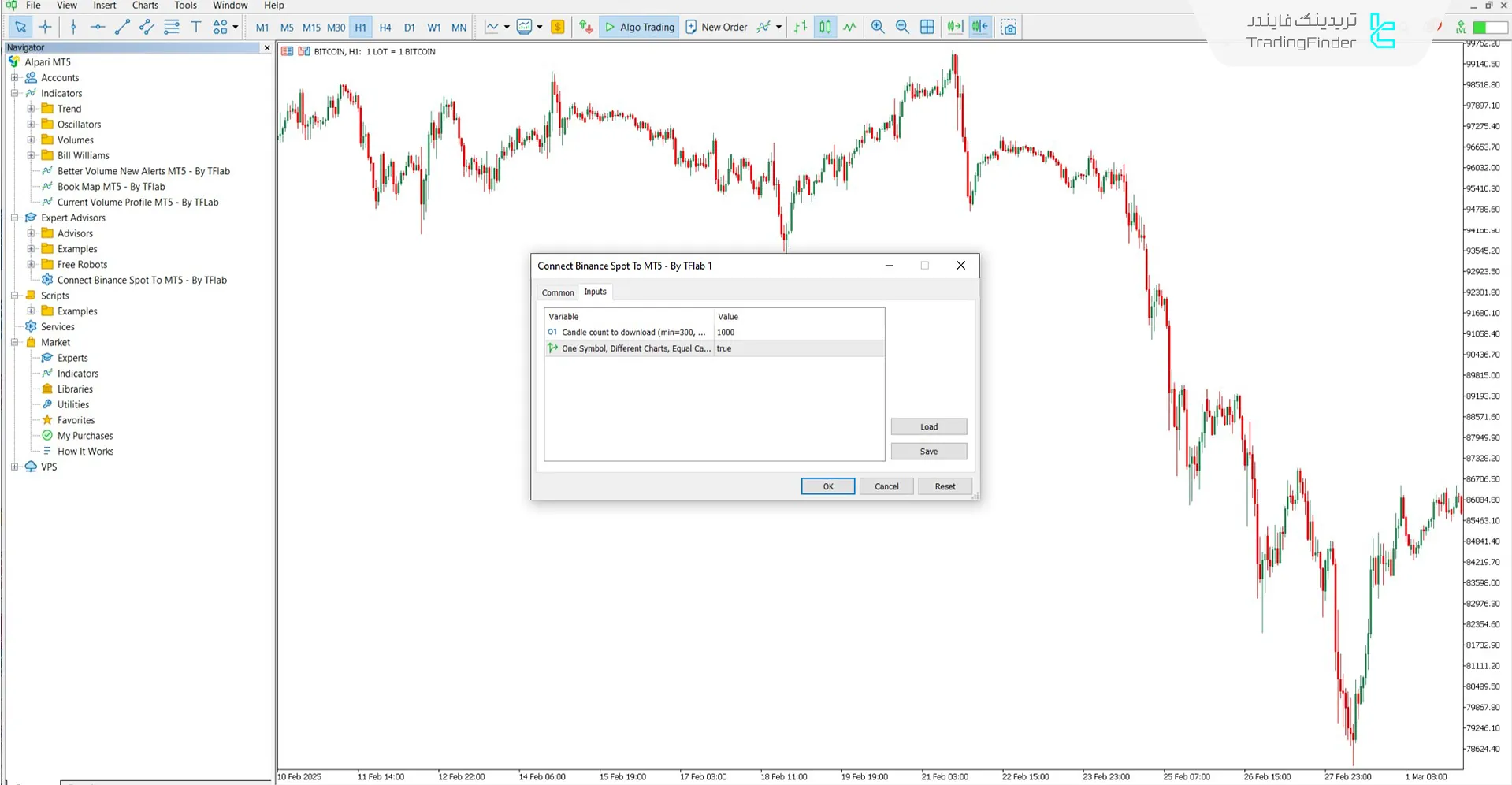Switch chart to M30 timeframe
Image resolution: width=1512 pixels, height=785 pixels.
click(x=336, y=27)
